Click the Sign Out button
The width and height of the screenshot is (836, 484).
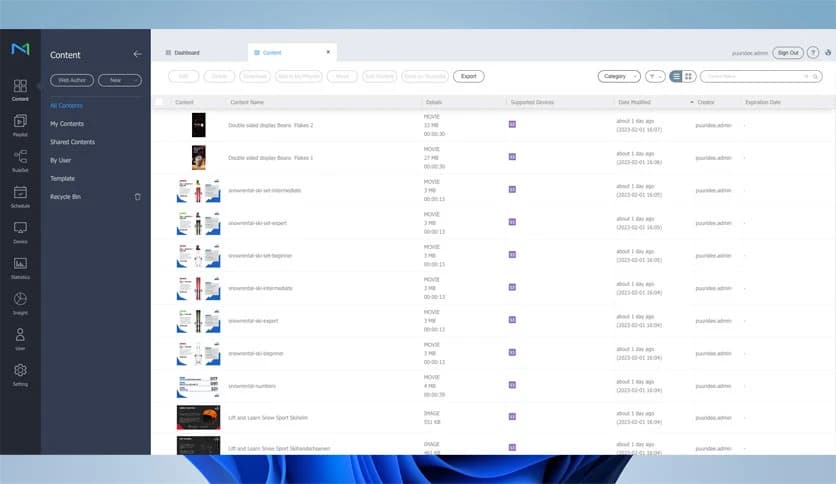(788, 53)
